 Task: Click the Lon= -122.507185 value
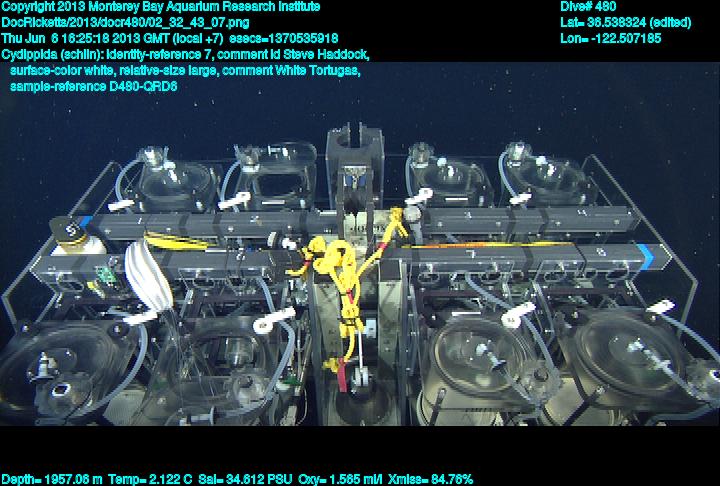point(611,38)
